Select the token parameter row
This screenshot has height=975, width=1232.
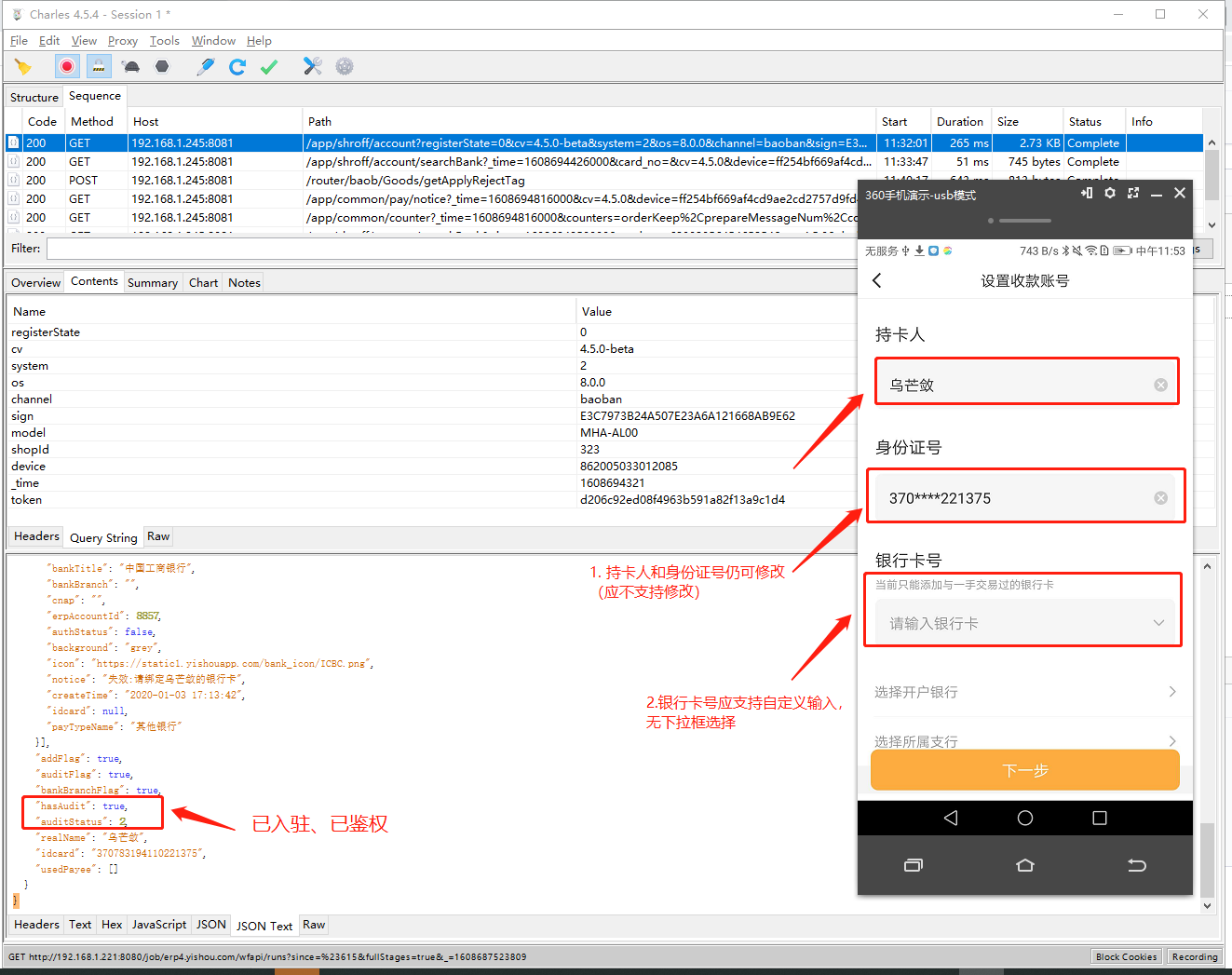pos(431,500)
